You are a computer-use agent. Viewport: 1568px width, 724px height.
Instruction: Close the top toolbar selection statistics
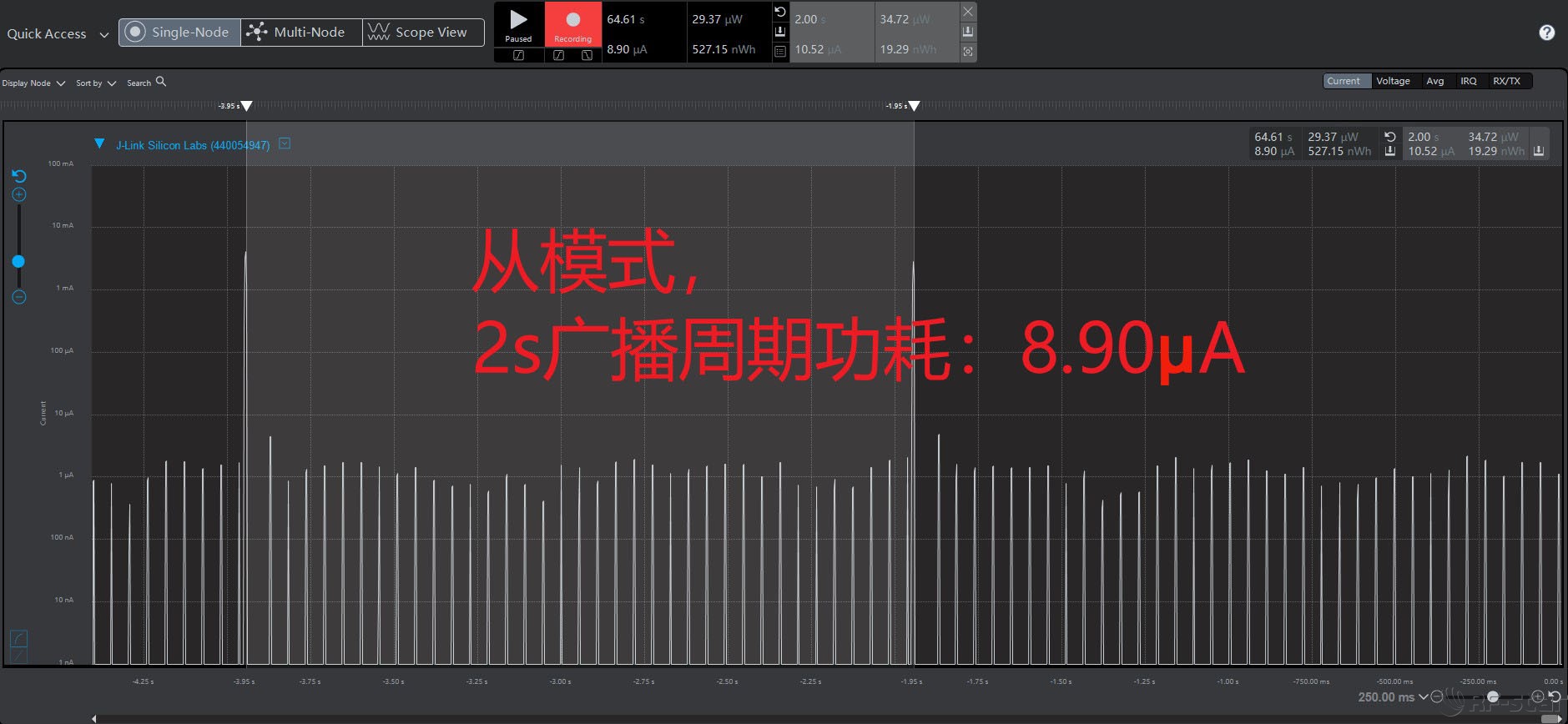click(967, 12)
